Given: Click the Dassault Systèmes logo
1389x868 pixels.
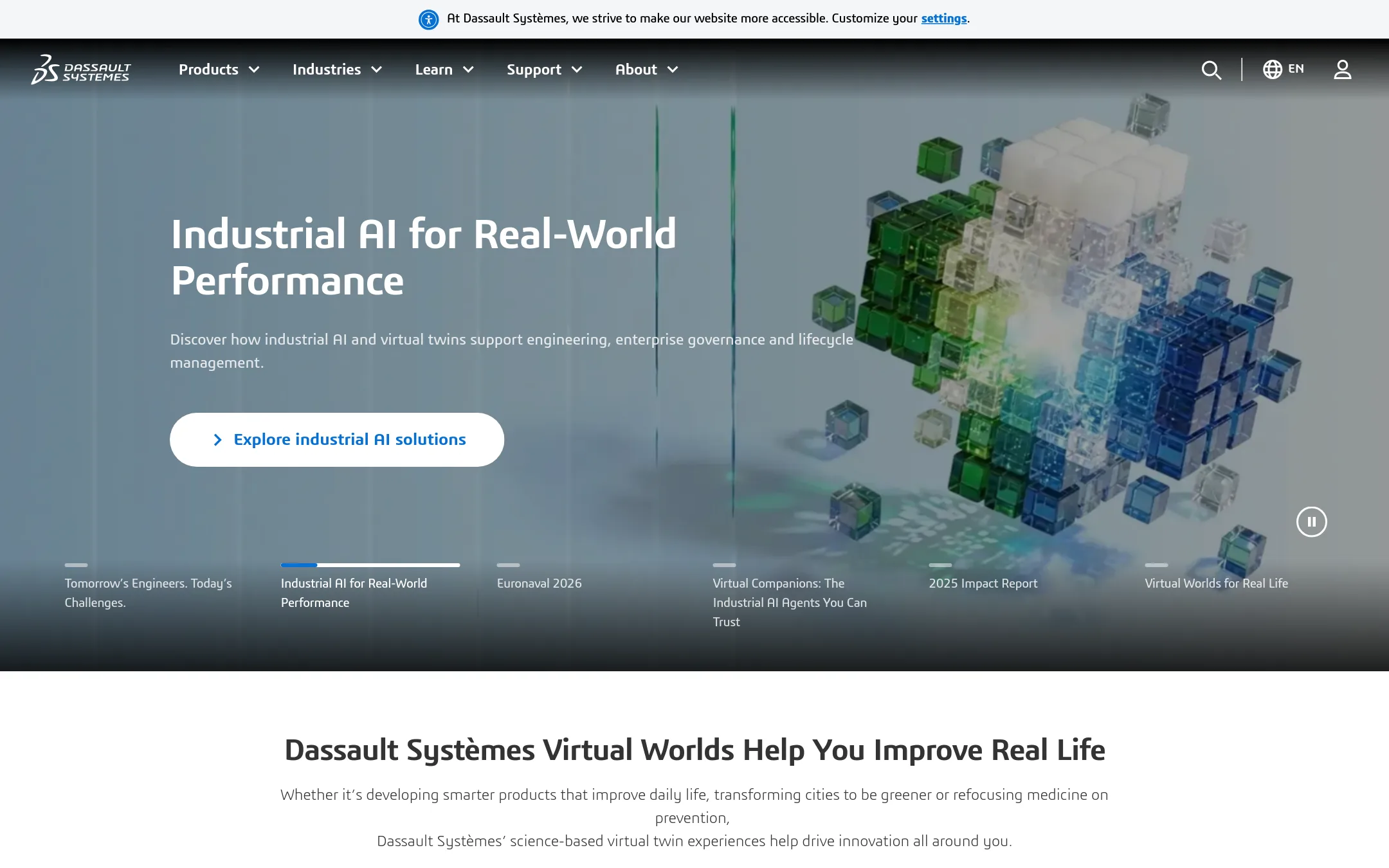Looking at the screenshot, I should pos(81,69).
